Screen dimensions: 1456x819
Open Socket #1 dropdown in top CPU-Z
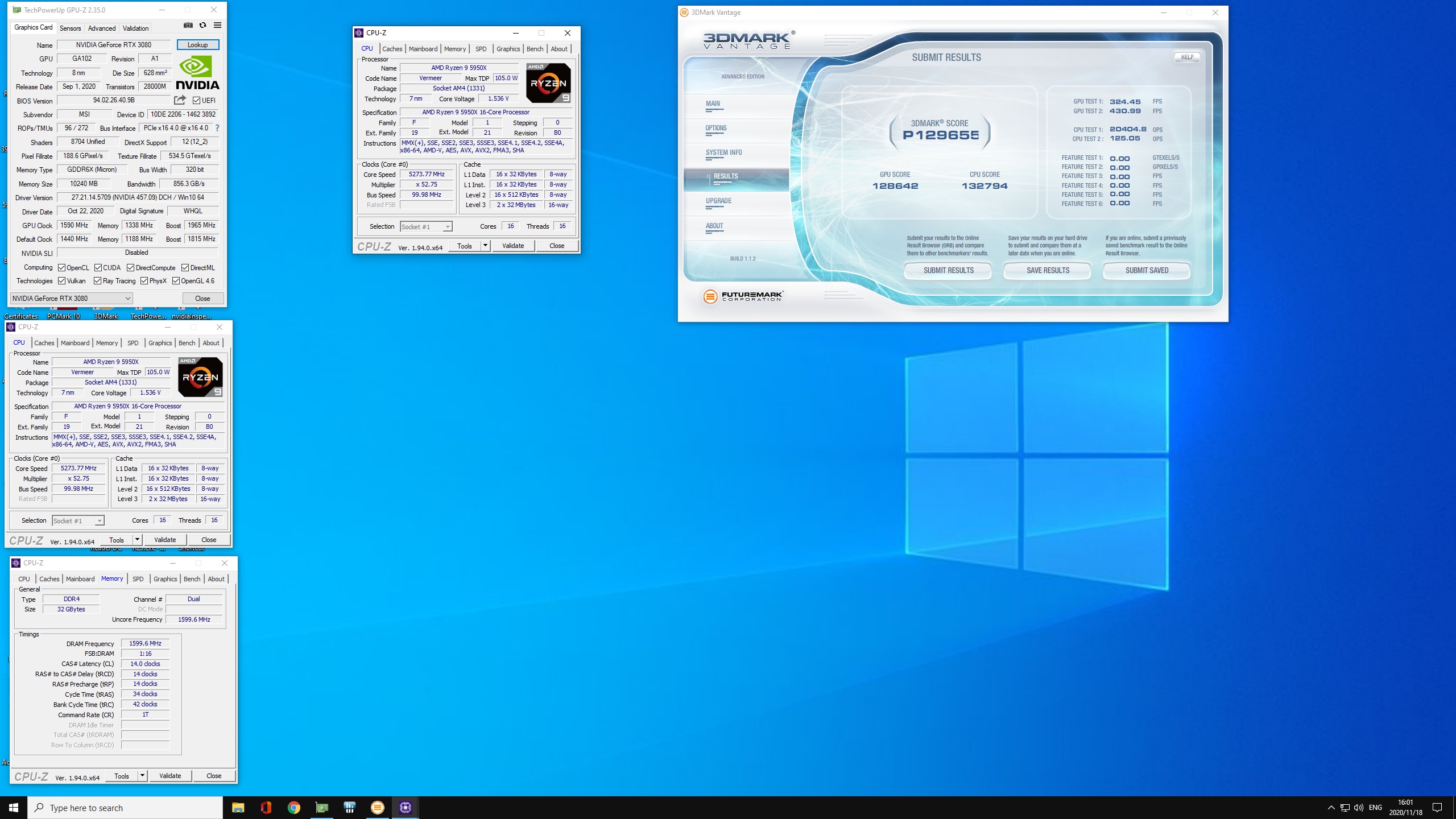point(426,227)
